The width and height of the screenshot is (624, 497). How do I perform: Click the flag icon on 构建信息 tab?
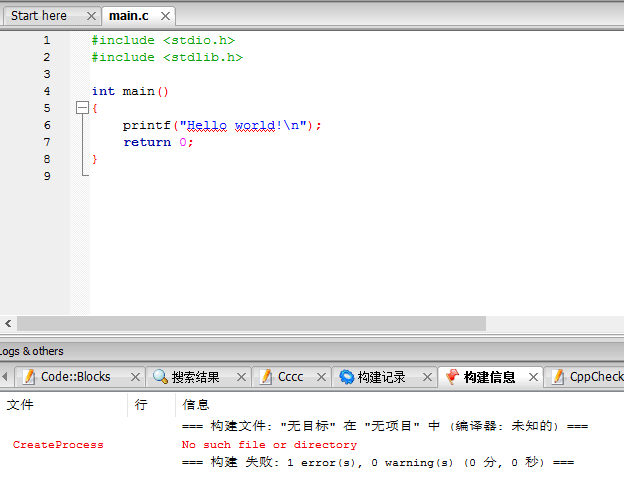point(452,376)
